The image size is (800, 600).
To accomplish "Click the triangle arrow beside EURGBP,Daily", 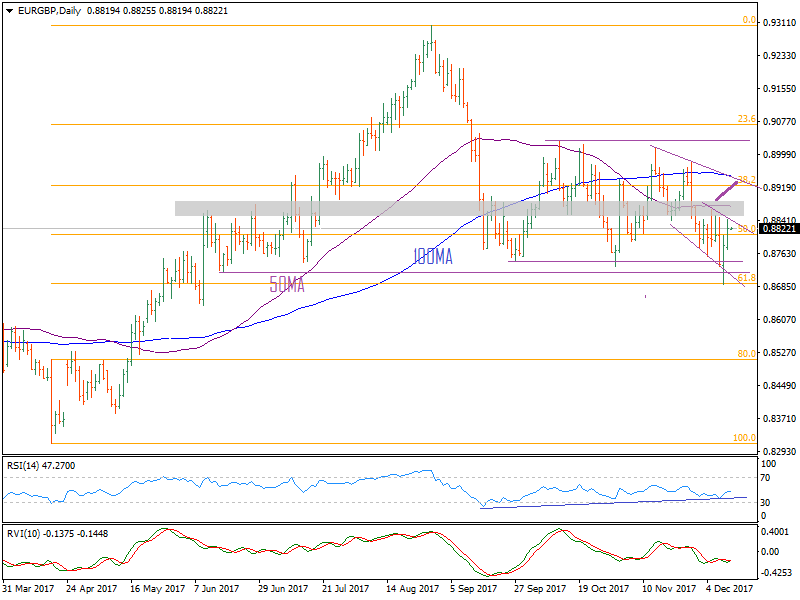I will tap(8, 10).
